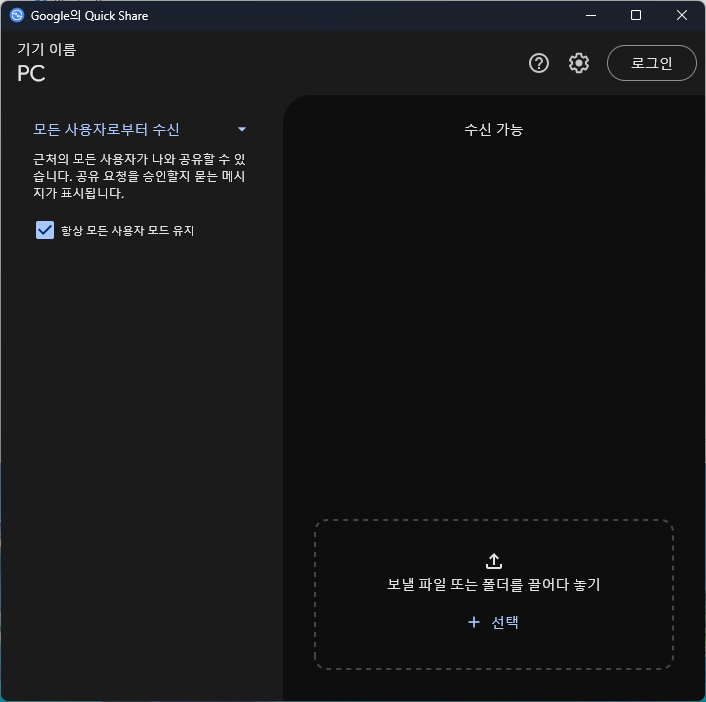Click the upload arrow icon in drop zone
Screen dimensions: 706x702
tap(494, 561)
